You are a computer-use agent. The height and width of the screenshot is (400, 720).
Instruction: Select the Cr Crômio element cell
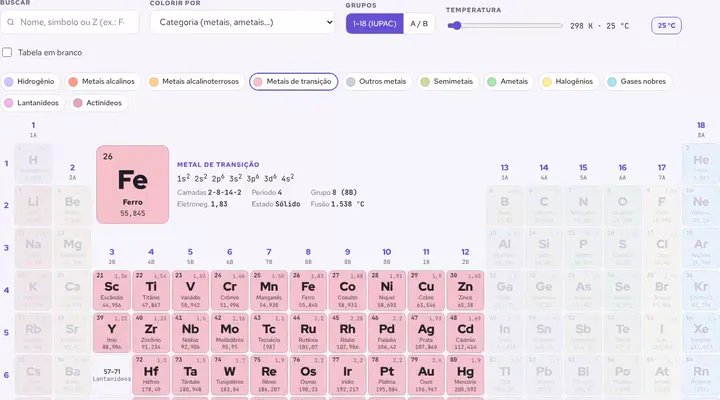(x=230, y=290)
